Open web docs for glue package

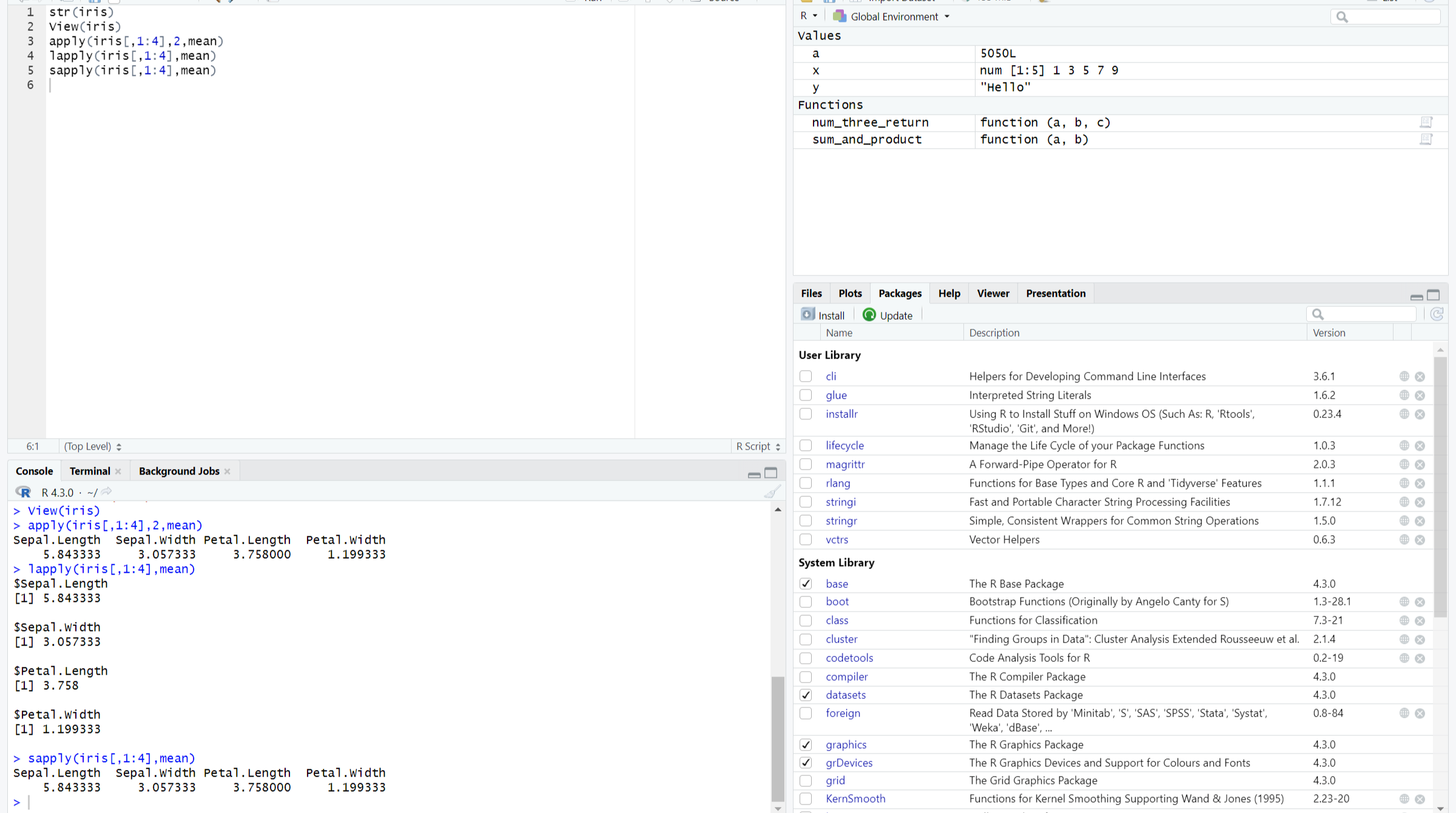(x=1404, y=395)
